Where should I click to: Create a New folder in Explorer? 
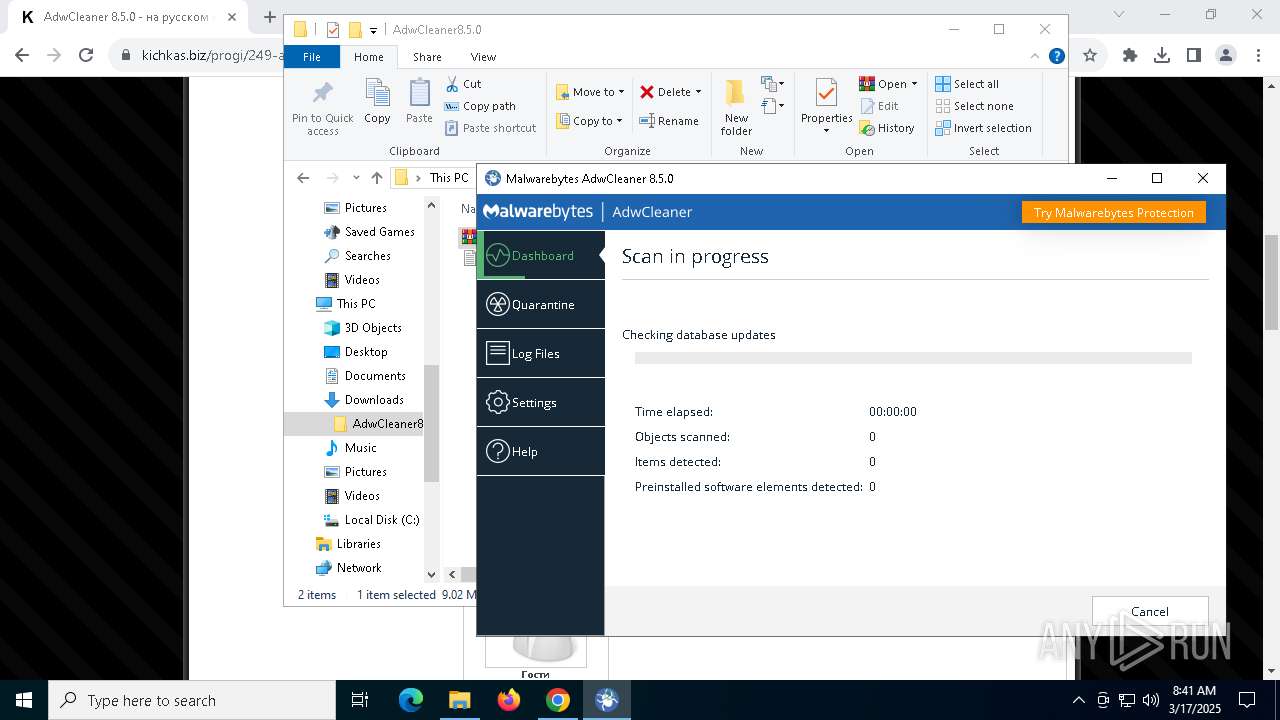[x=736, y=108]
